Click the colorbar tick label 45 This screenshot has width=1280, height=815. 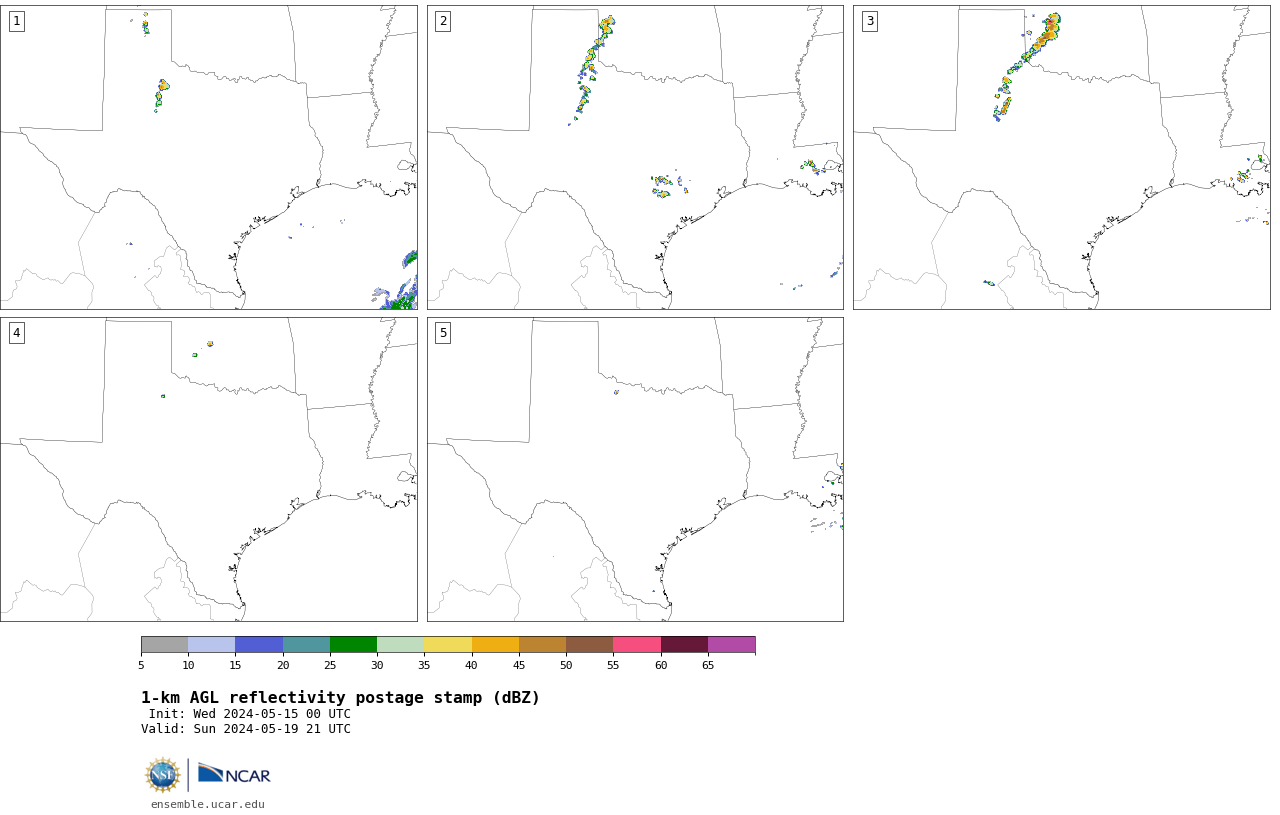pos(519,665)
